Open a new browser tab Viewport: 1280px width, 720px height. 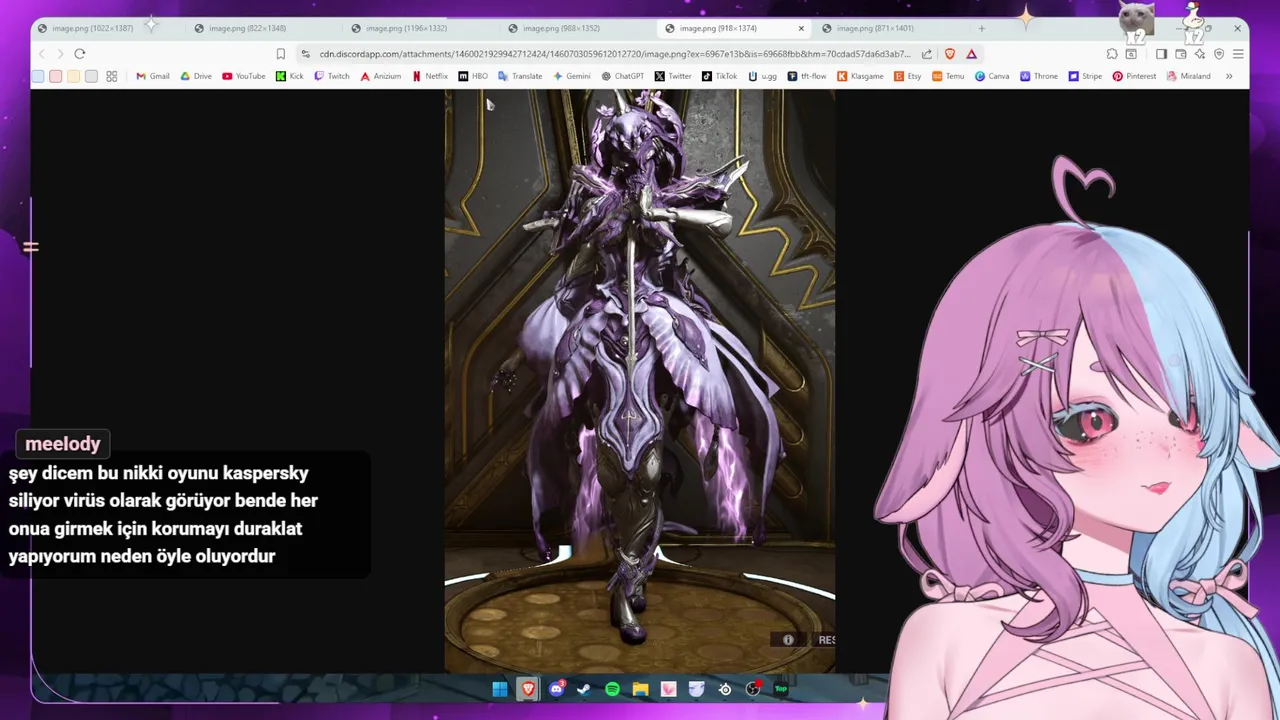[x=981, y=28]
